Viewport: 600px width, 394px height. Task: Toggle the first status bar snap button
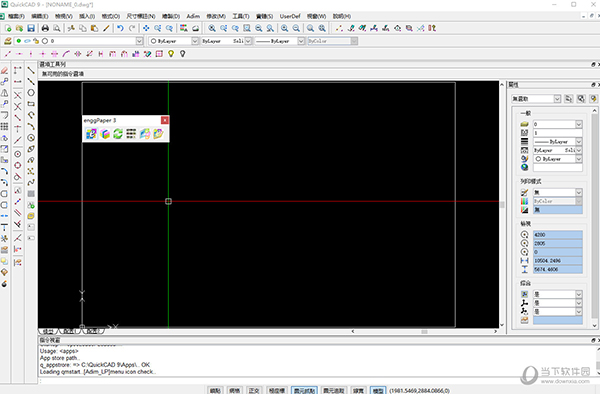pyautogui.click(x=215, y=390)
